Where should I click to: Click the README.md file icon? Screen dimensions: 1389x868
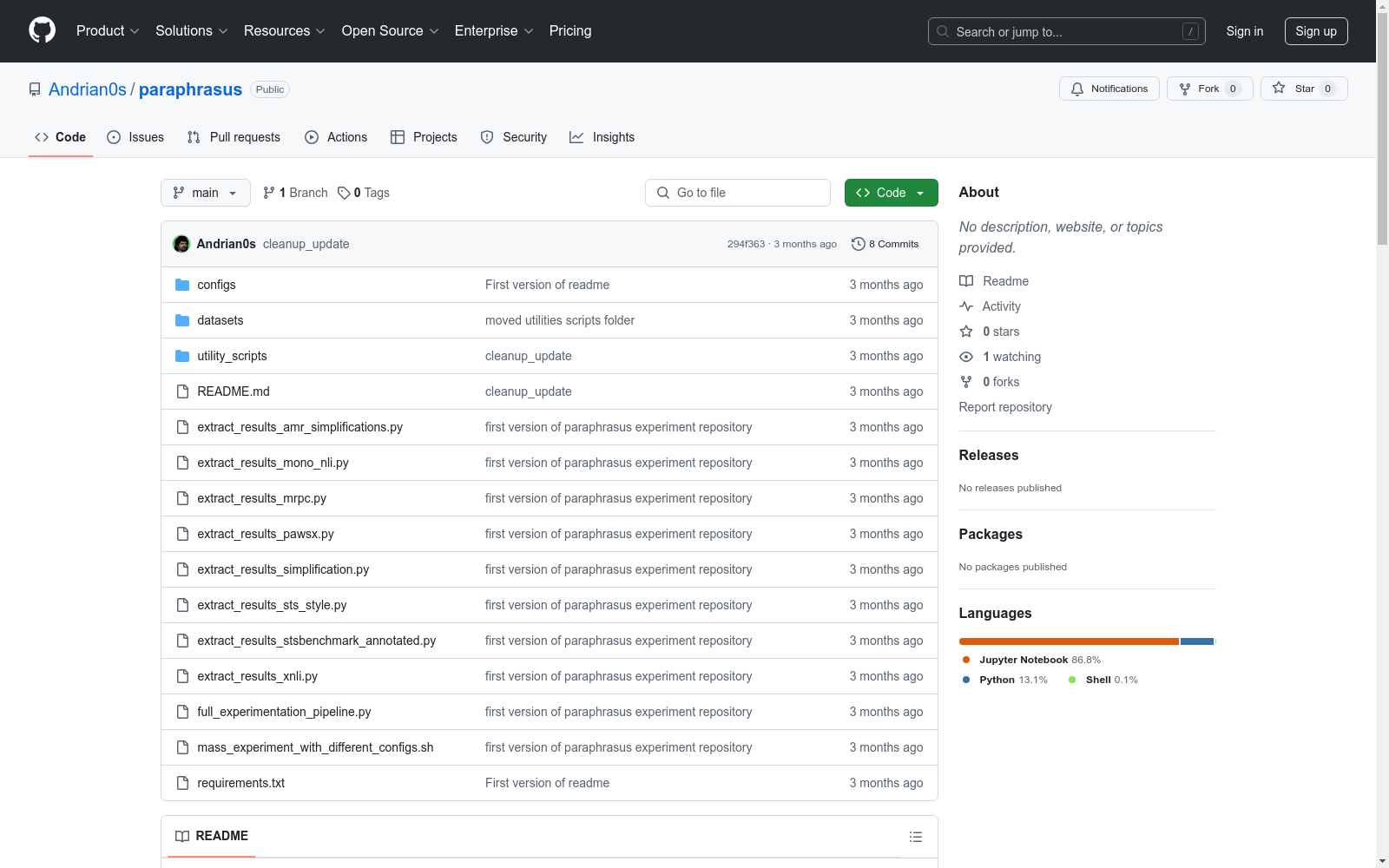coord(182,391)
